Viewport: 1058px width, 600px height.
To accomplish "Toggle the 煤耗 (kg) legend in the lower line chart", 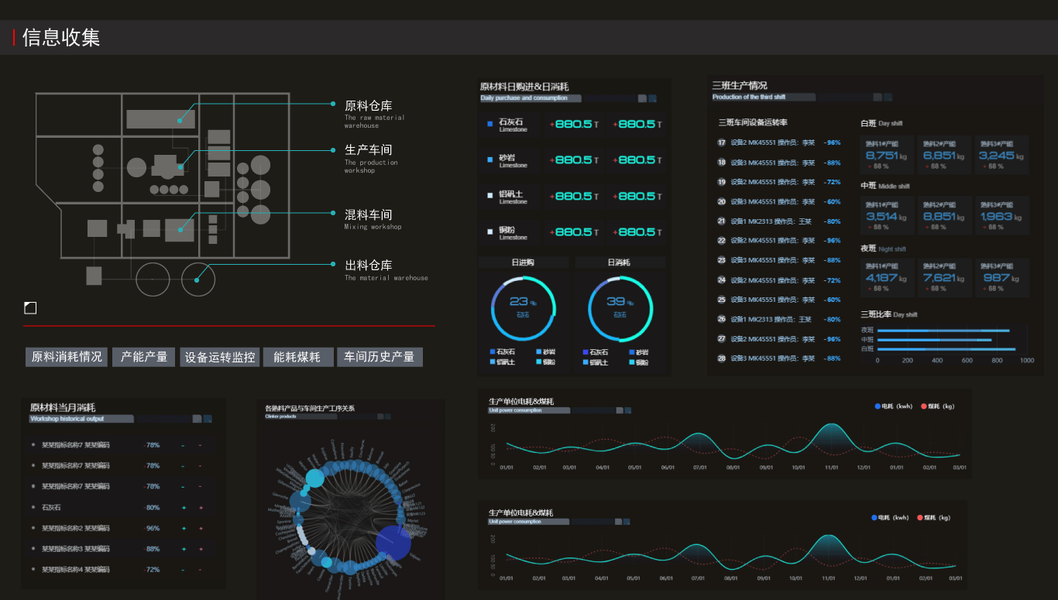I will pos(934,518).
